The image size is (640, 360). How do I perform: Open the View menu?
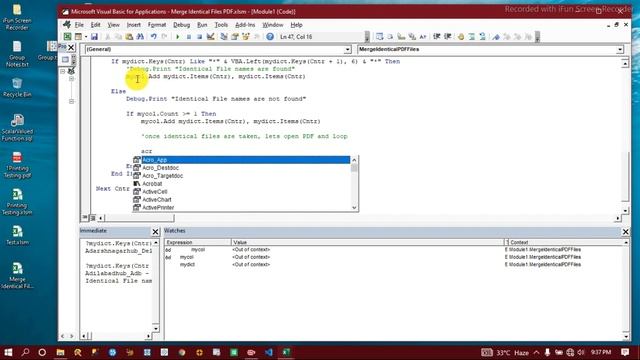(x=113, y=25)
